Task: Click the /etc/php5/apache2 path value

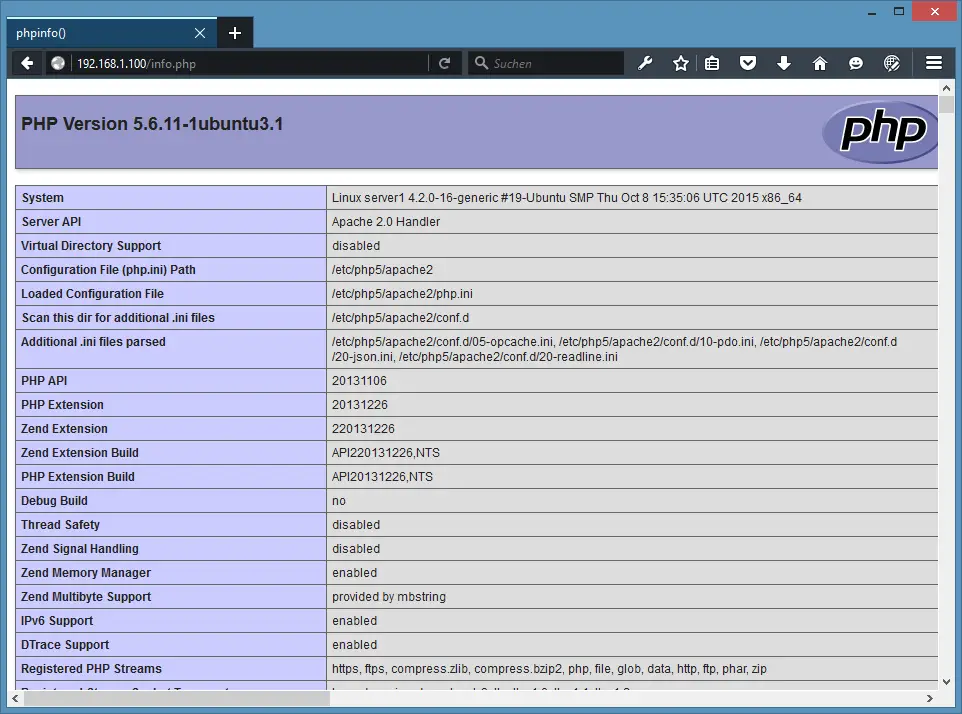Action: (382, 269)
